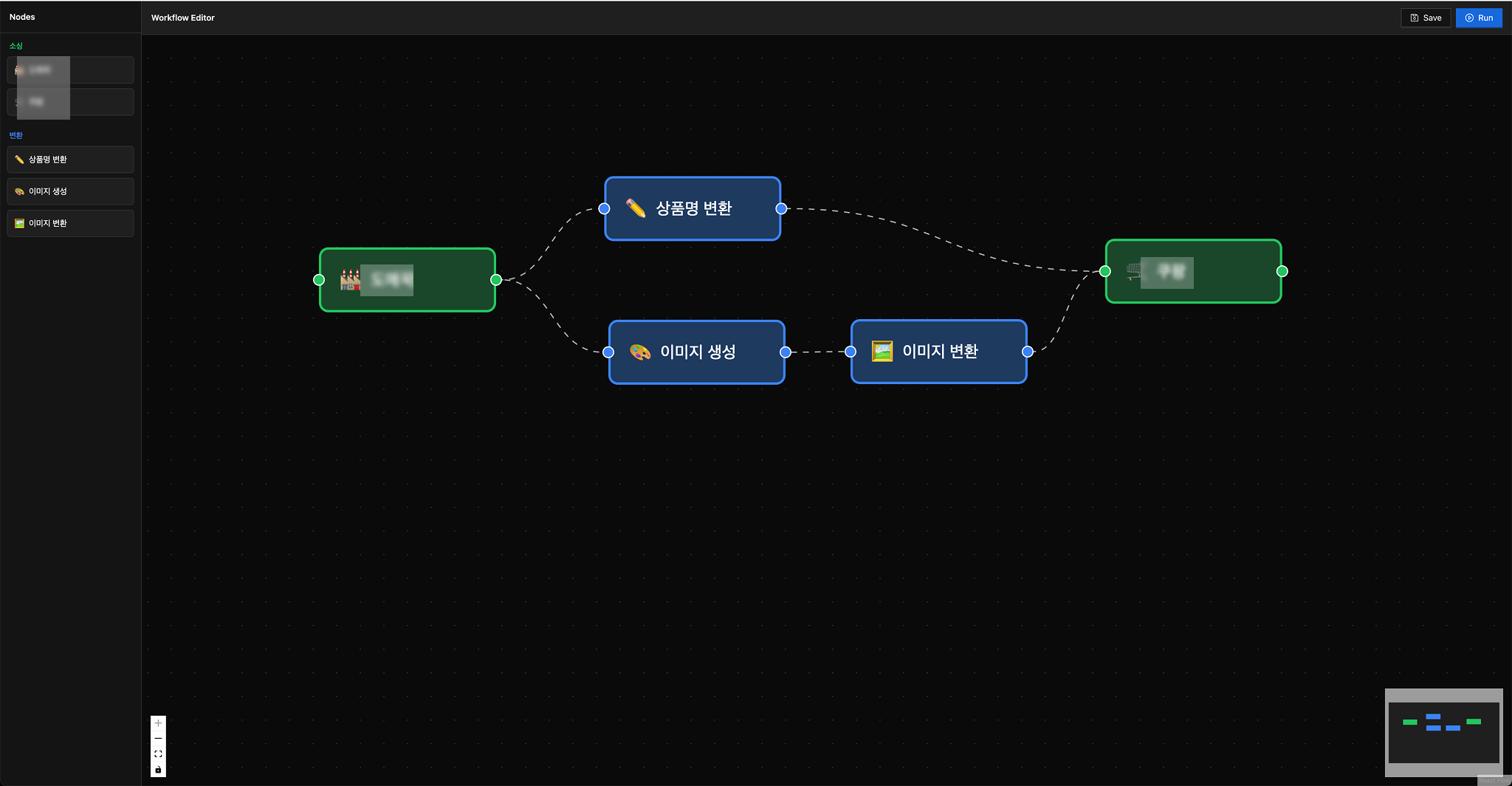Click input handle of canvas 이미지 생성 node
The image size is (1512, 786).
pyautogui.click(x=608, y=352)
